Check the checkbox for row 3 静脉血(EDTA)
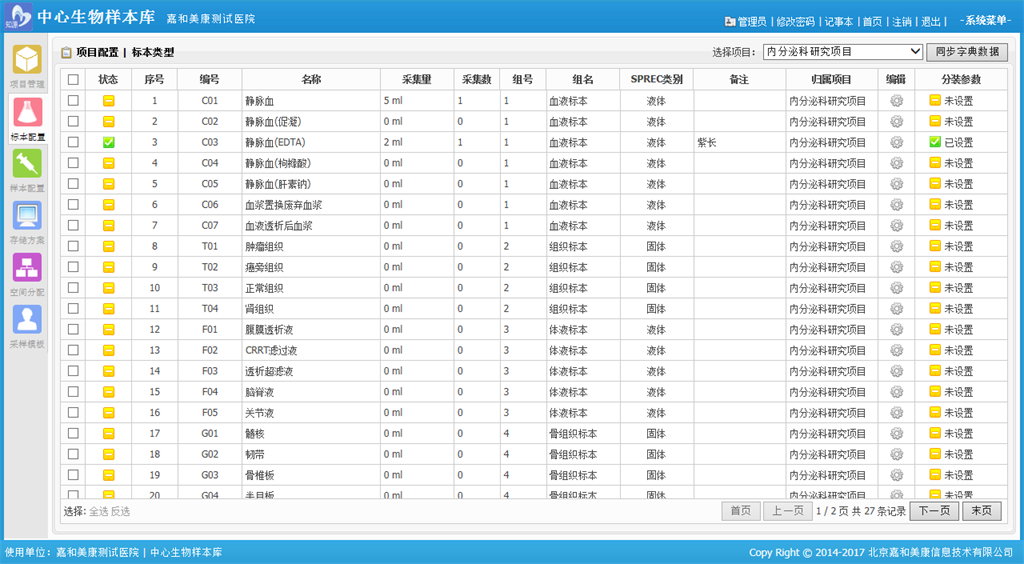1024x564 pixels. pos(73,142)
